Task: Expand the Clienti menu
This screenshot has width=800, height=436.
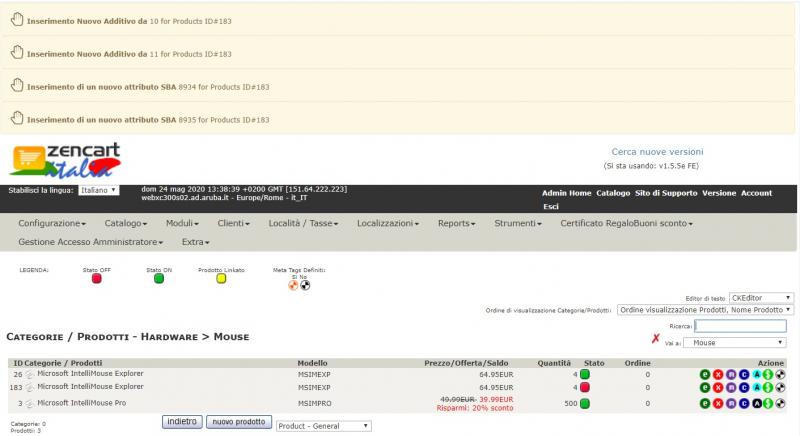Action: [x=234, y=223]
